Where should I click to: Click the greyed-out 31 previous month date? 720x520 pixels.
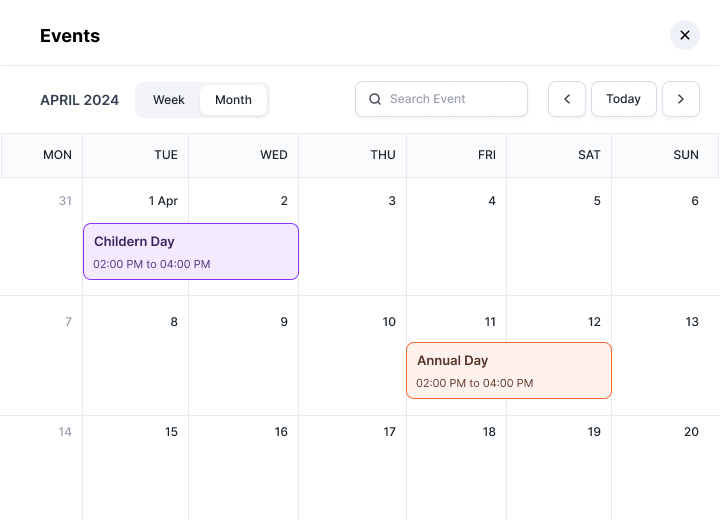[x=65, y=201]
